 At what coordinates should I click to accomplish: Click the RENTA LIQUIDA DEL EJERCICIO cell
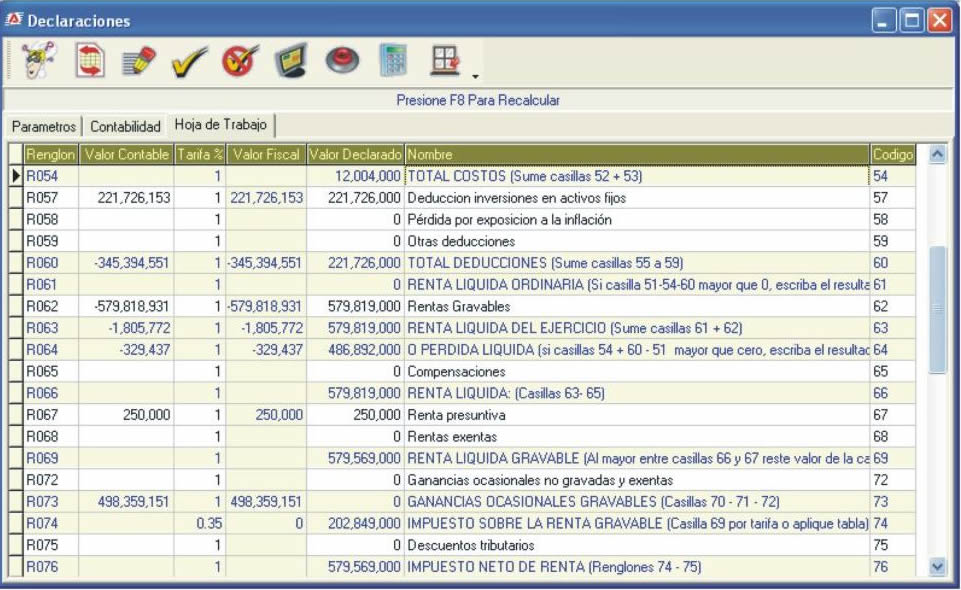click(x=637, y=328)
